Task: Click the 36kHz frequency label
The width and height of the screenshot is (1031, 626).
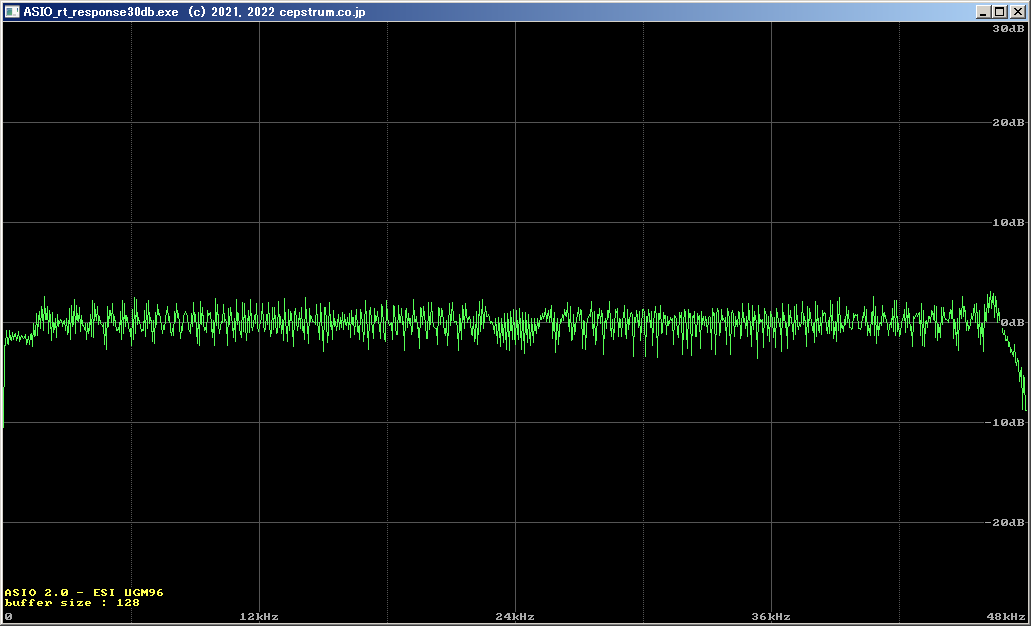Action: click(771, 617)
